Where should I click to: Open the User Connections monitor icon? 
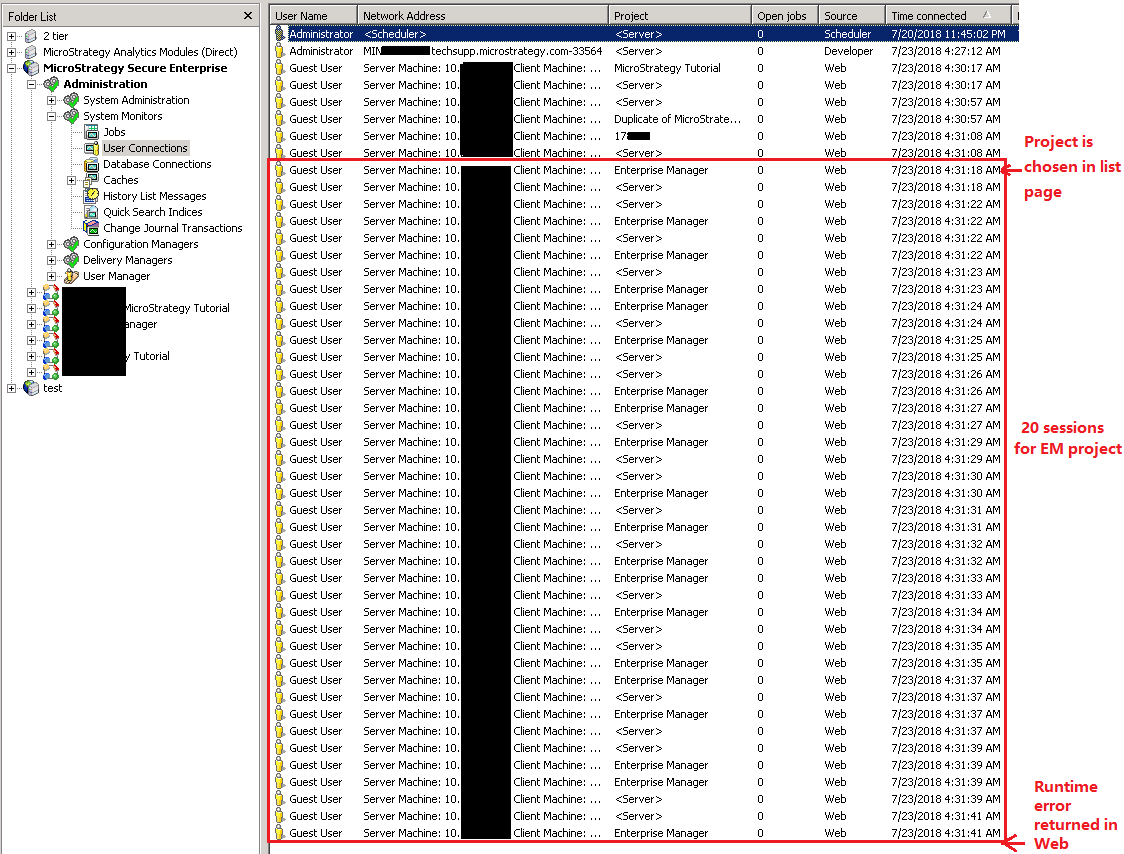point(91,148)
